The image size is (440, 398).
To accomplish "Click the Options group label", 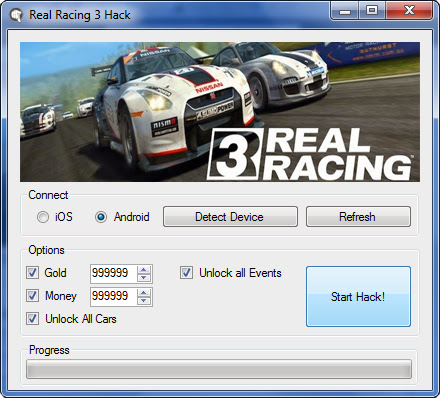I will coord(46,250).
